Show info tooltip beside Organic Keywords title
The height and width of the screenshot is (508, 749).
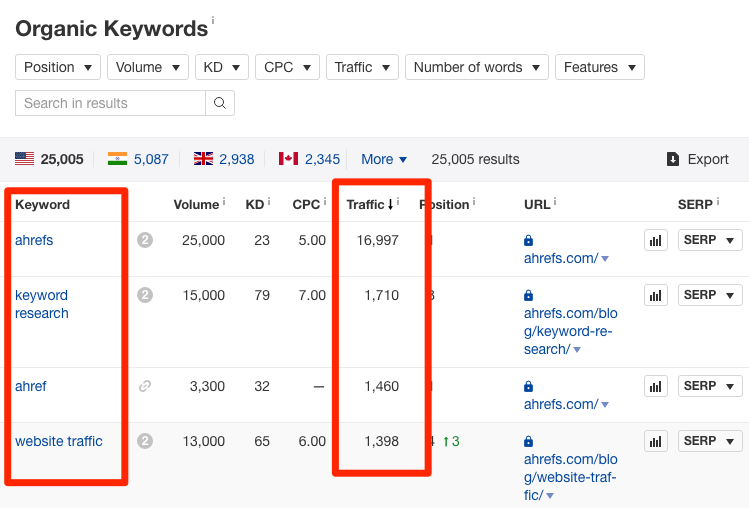pyautogui.click(x=213, y=21)
